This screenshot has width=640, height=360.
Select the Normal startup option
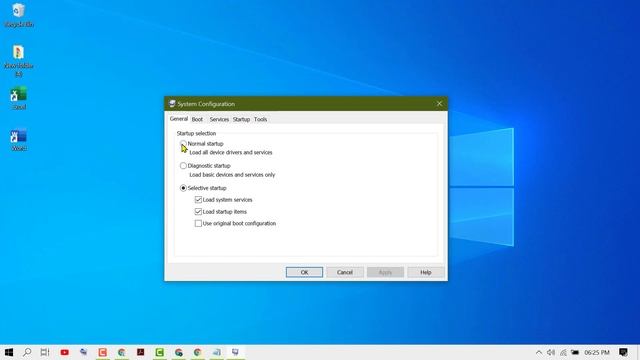pyautogui.click(x=183, y=144)
